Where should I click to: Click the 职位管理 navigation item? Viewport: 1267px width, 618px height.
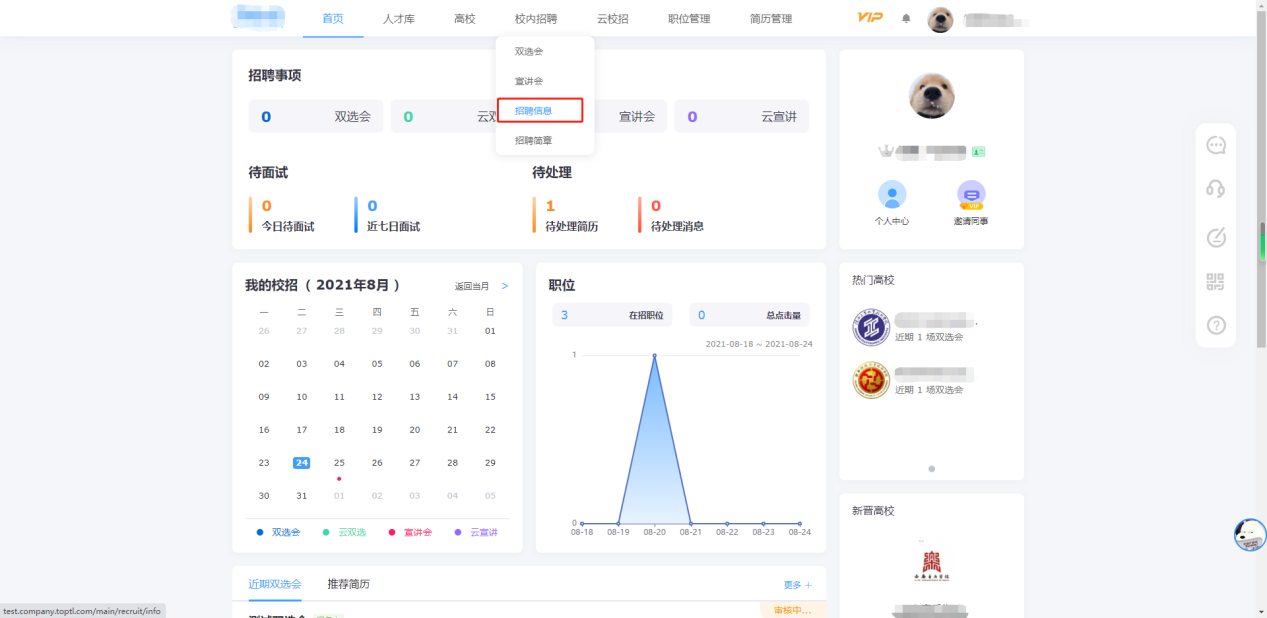click(689, 19)
